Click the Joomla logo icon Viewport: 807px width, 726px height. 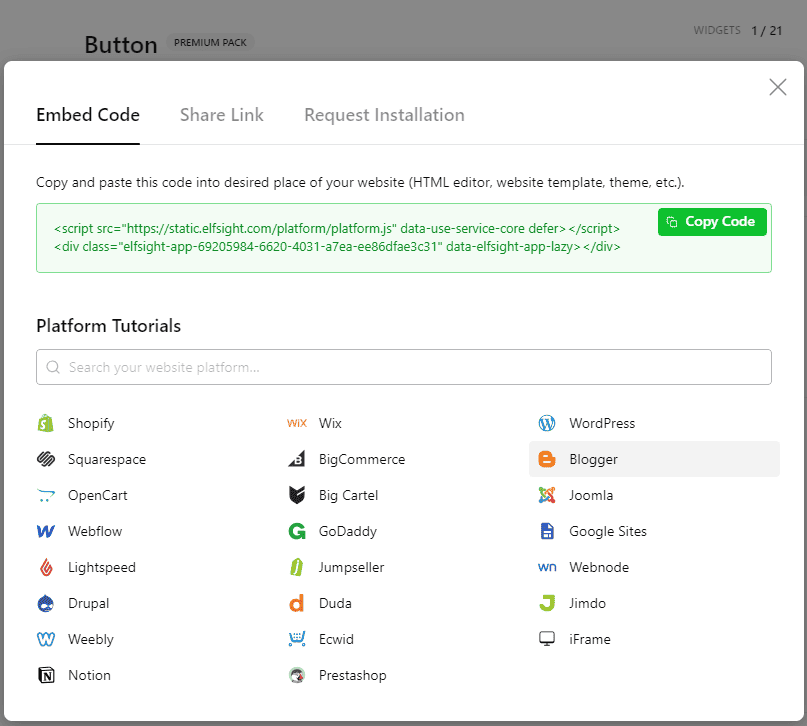(547, 495)
